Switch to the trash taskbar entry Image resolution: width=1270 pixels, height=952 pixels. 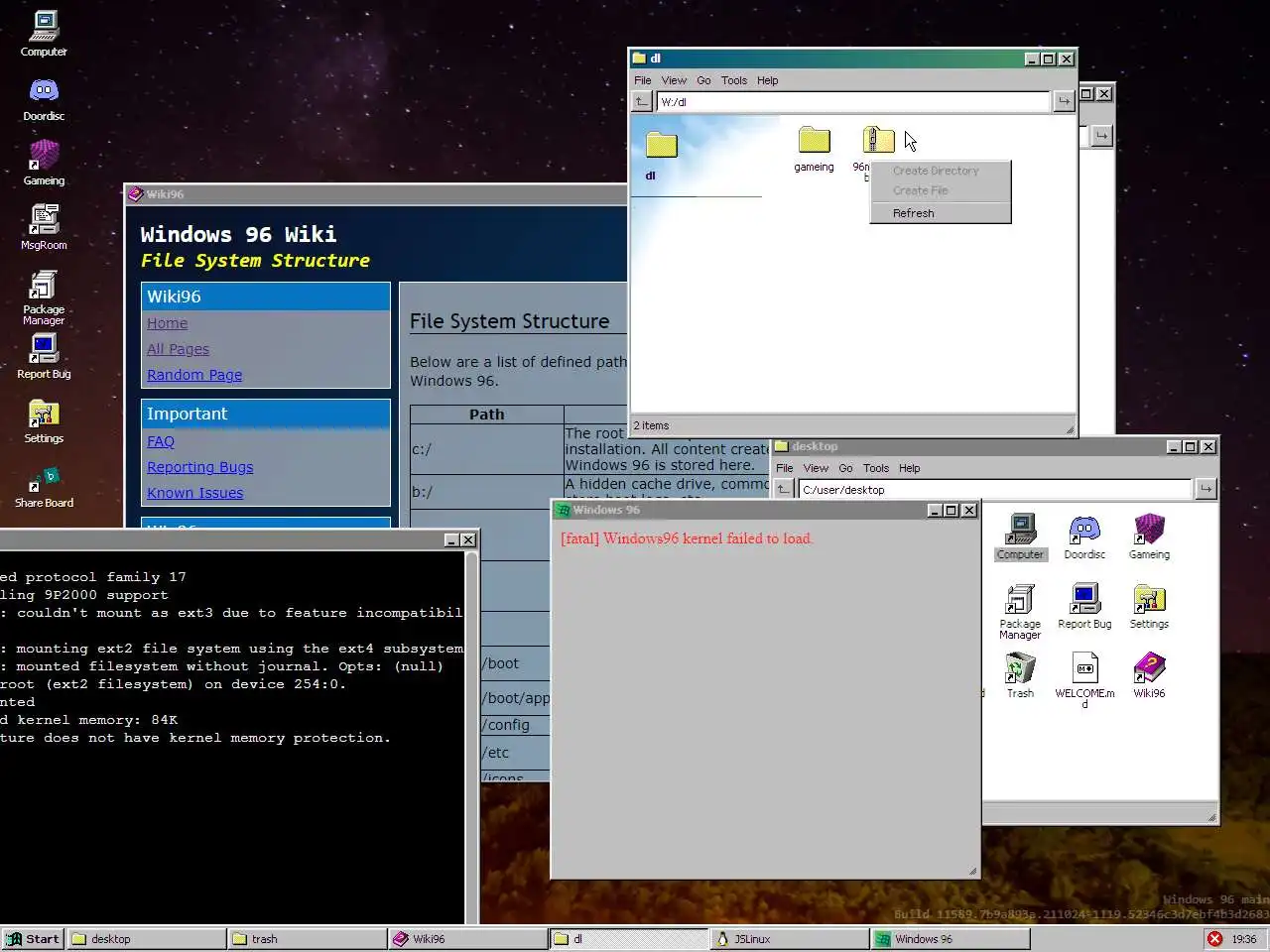[308, 938]
